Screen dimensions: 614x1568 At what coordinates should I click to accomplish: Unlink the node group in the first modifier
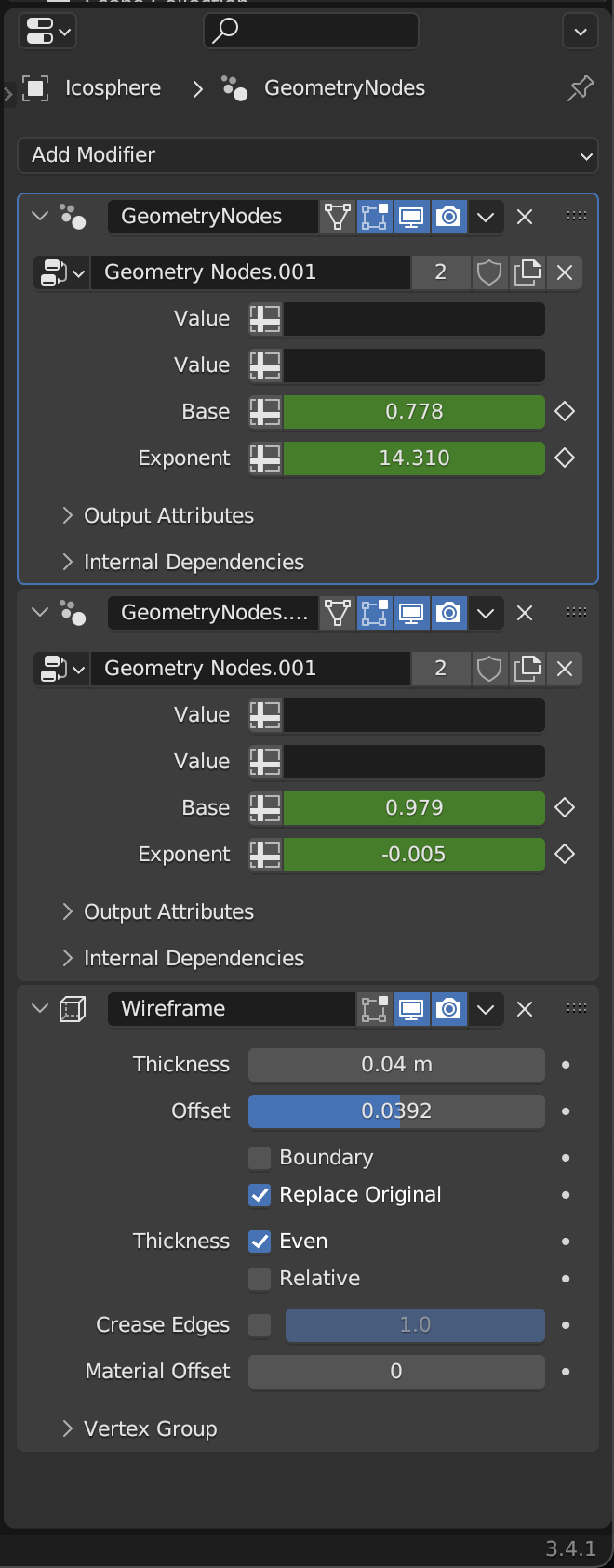565,272
